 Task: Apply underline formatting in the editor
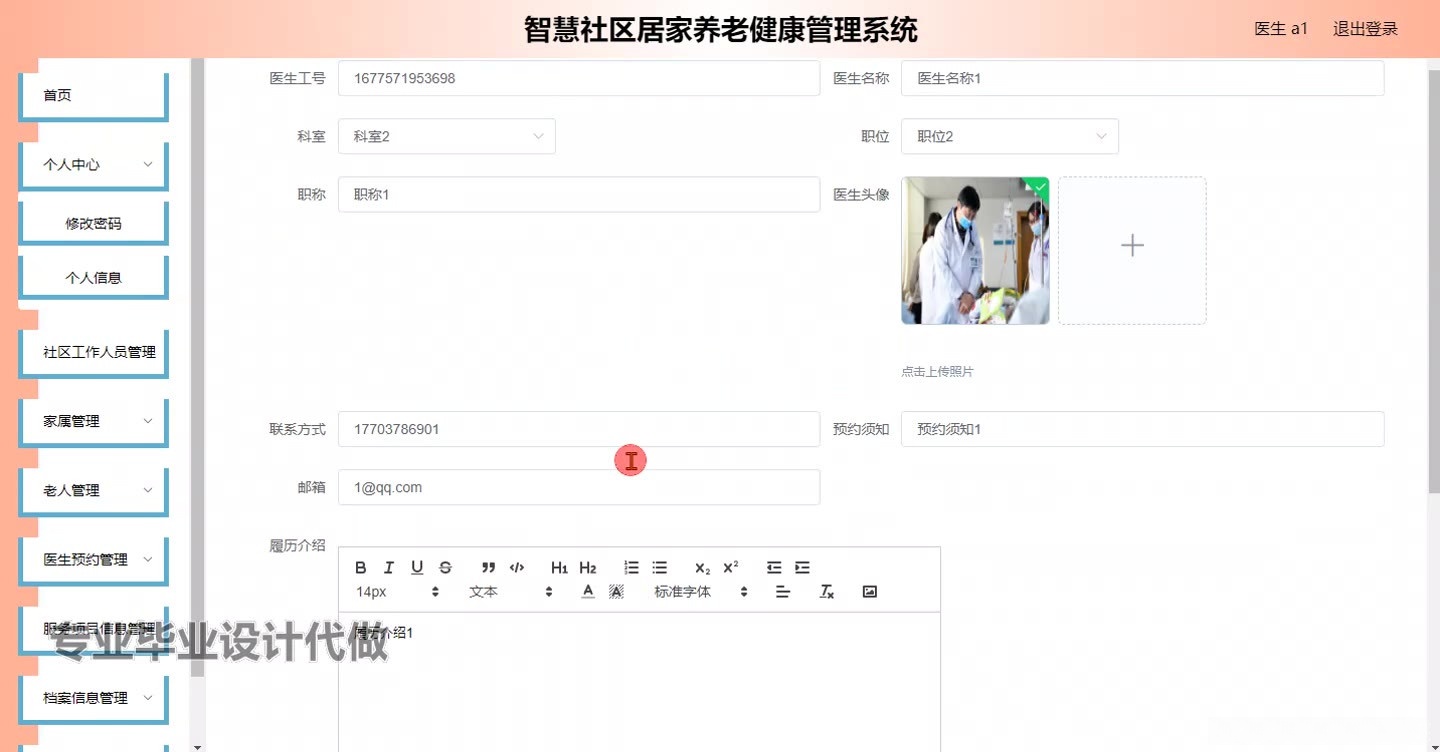[x=417, y=568]
